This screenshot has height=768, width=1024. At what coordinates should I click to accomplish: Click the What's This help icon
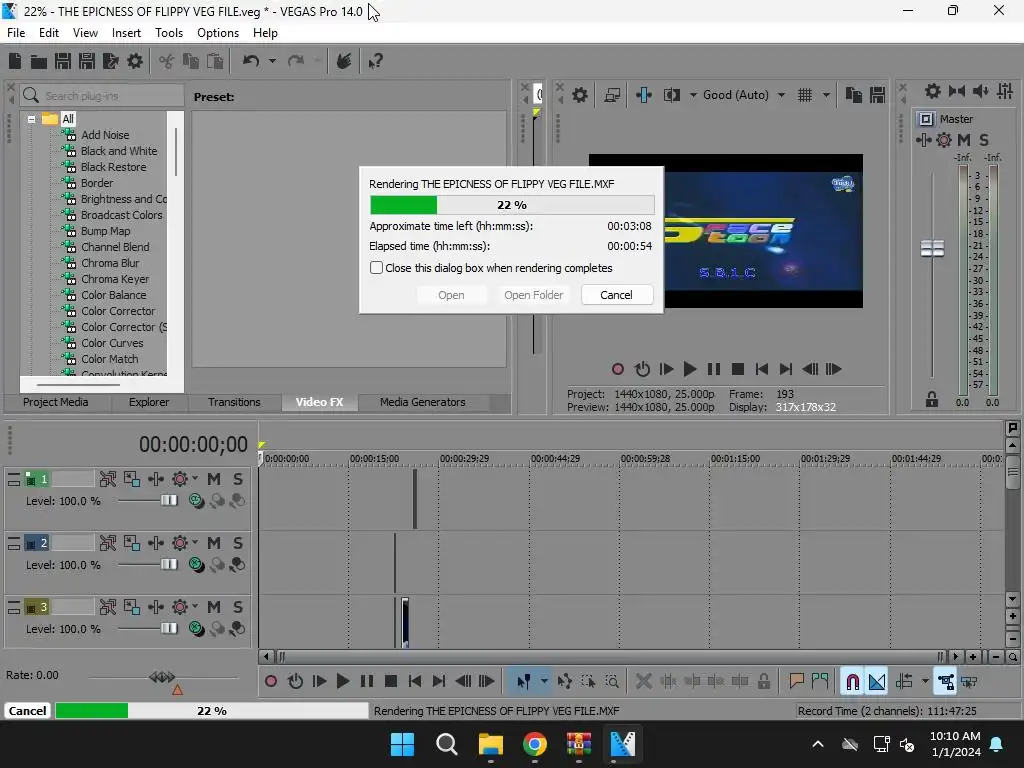pos(375,61)
